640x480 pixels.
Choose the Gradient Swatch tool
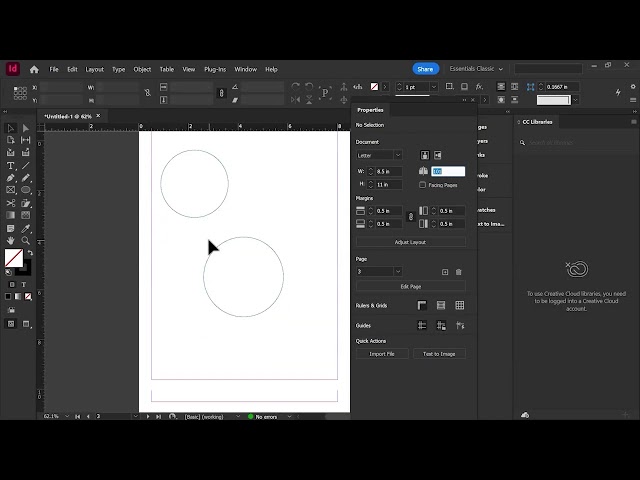pos(11,215)
